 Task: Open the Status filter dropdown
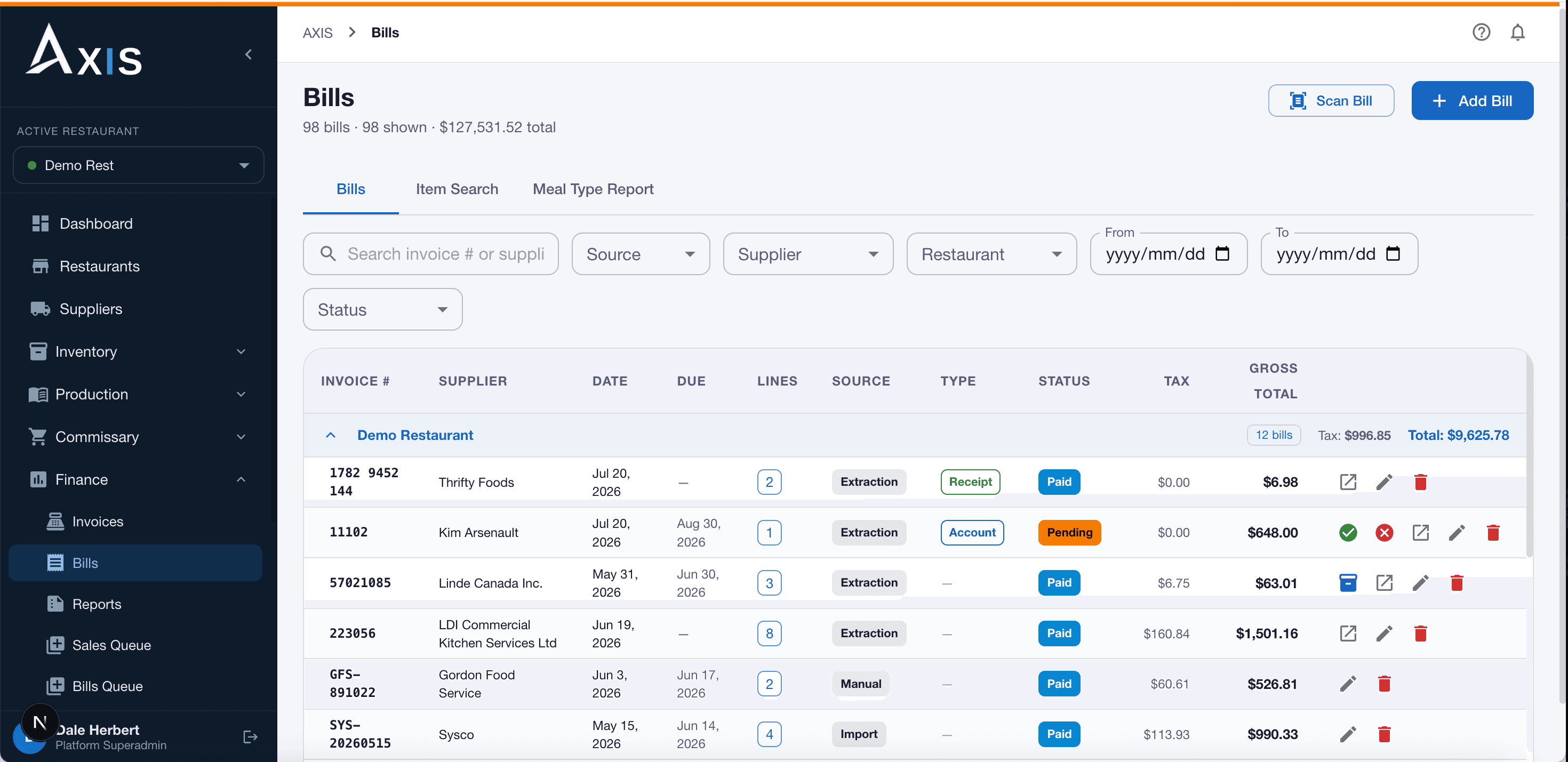coord(382,309)
